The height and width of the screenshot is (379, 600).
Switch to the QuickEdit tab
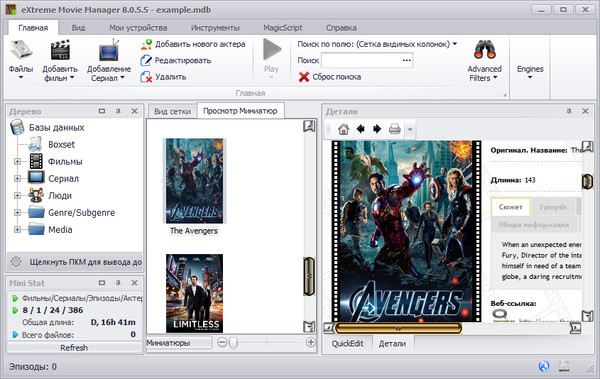point(347,343)
